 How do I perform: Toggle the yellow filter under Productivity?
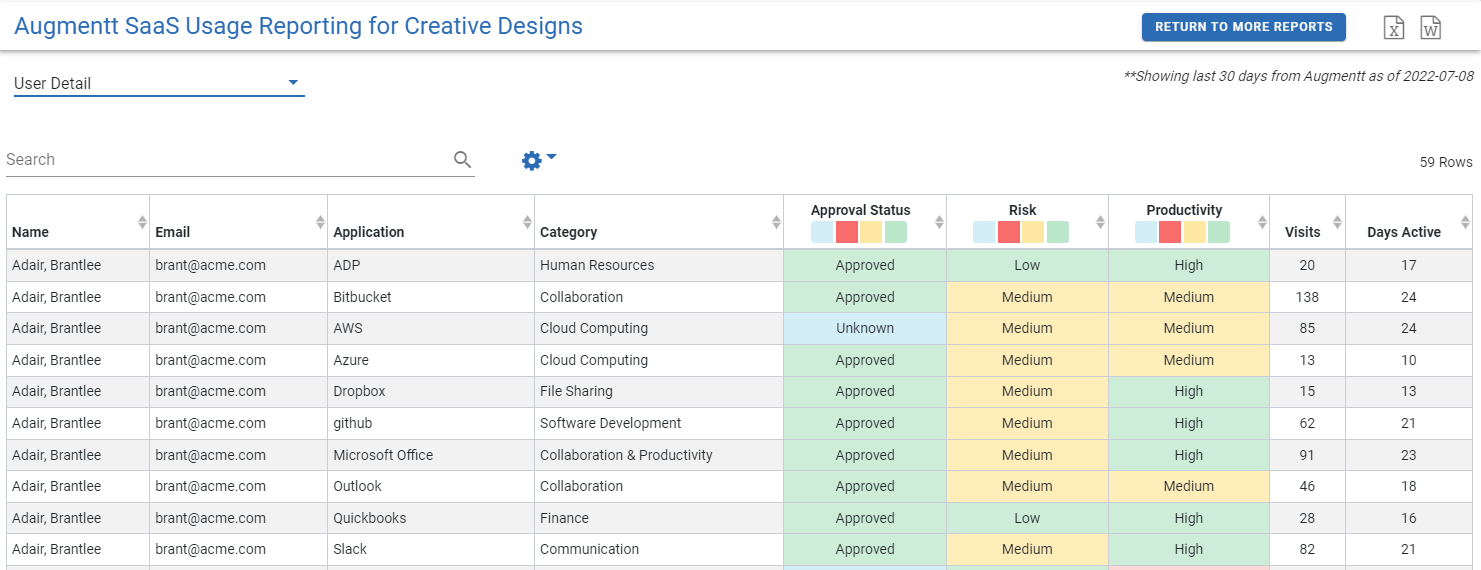[1194, 232]
